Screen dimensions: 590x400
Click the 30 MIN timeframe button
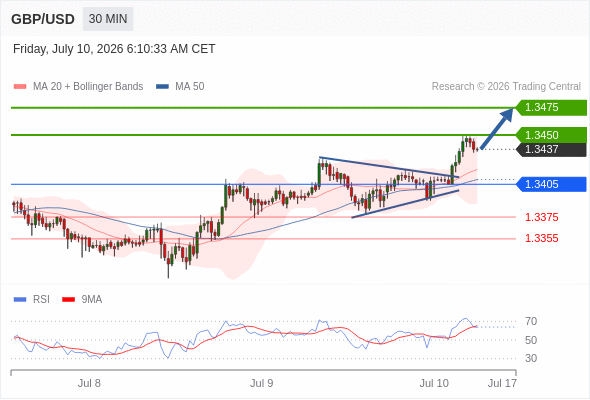tap(108, 19)
